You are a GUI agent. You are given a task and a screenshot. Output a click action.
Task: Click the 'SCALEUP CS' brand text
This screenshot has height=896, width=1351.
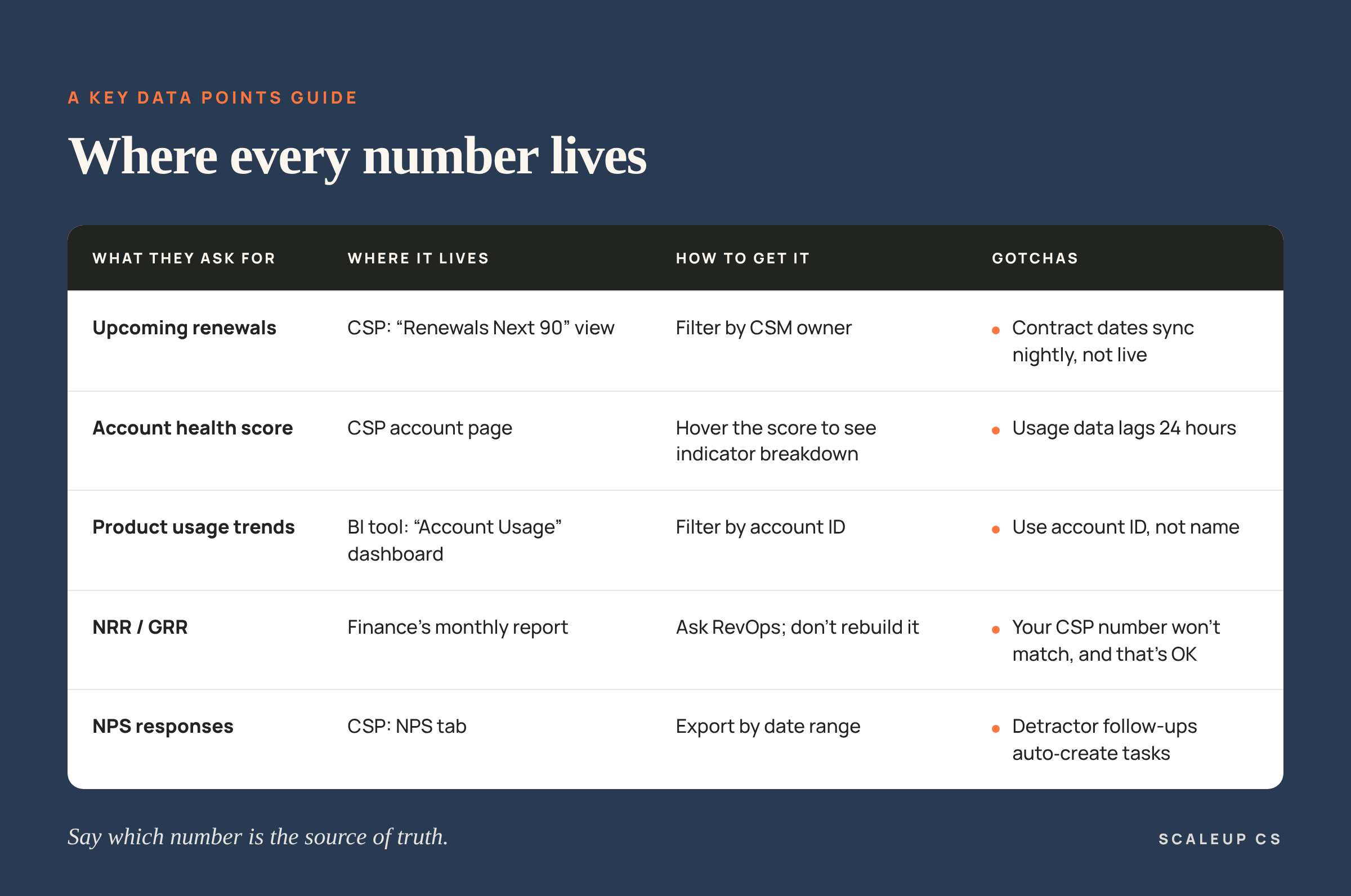(1219, 839)
